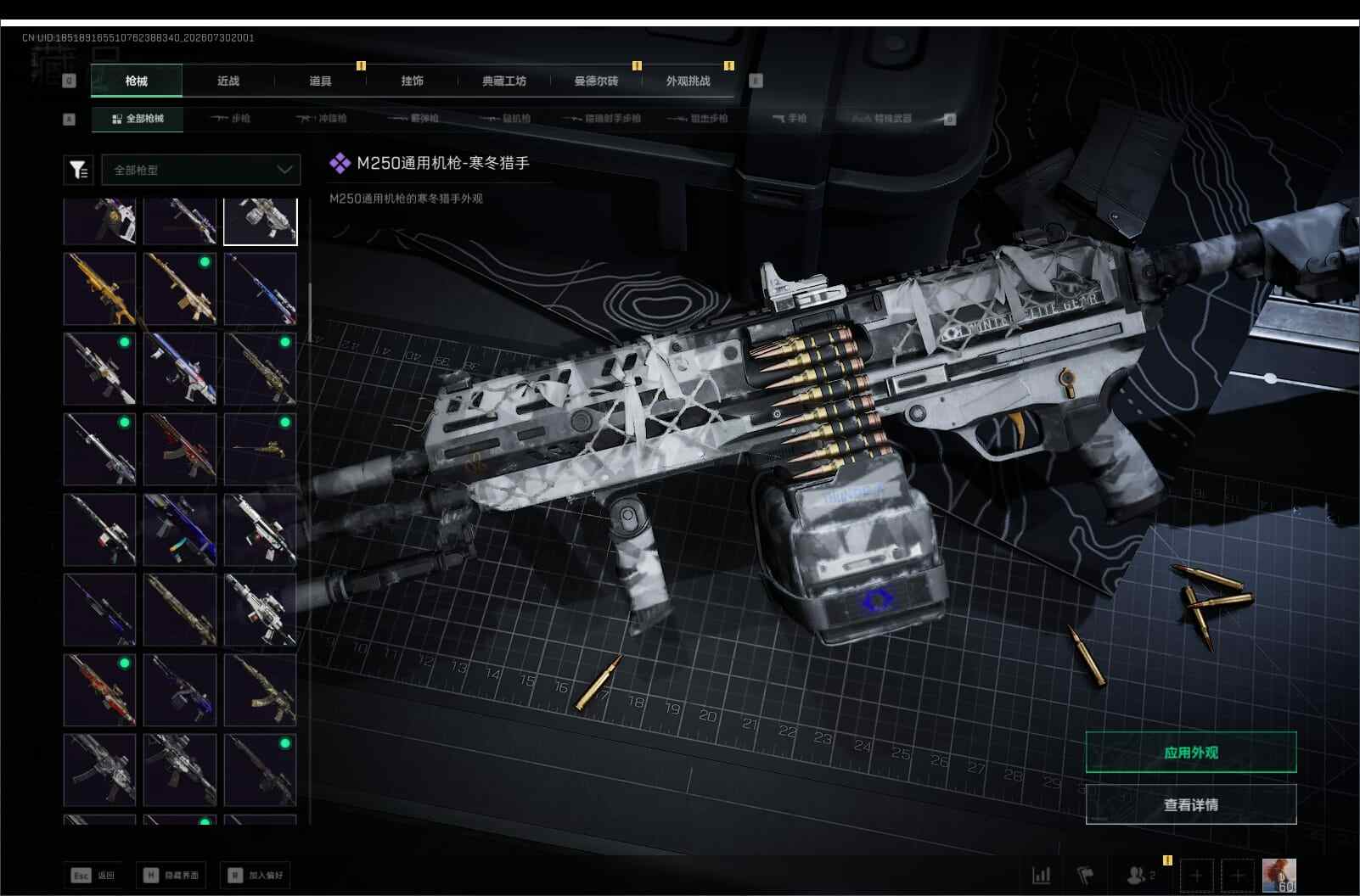The width and height of the screenshot is (1360, 896).
Task: Switch to the 曼德尔砖 tab
Action: [596, 81]
